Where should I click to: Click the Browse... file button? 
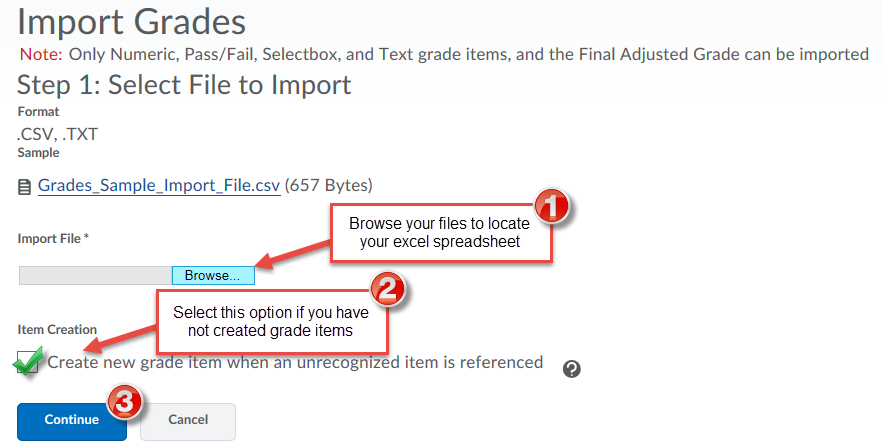tap(213, 275)
